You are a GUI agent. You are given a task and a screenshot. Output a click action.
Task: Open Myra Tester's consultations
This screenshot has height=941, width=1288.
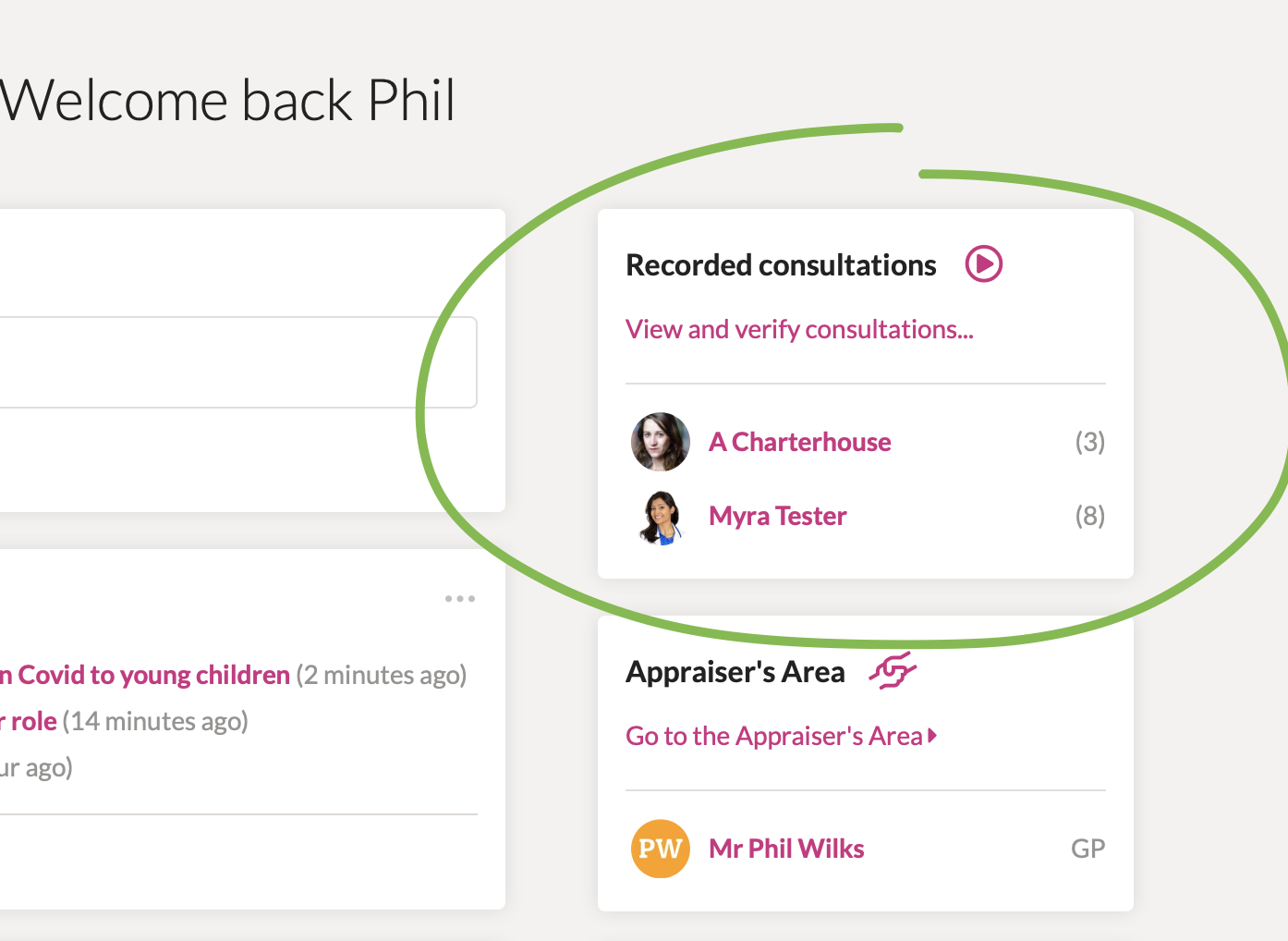click(778, 516)
